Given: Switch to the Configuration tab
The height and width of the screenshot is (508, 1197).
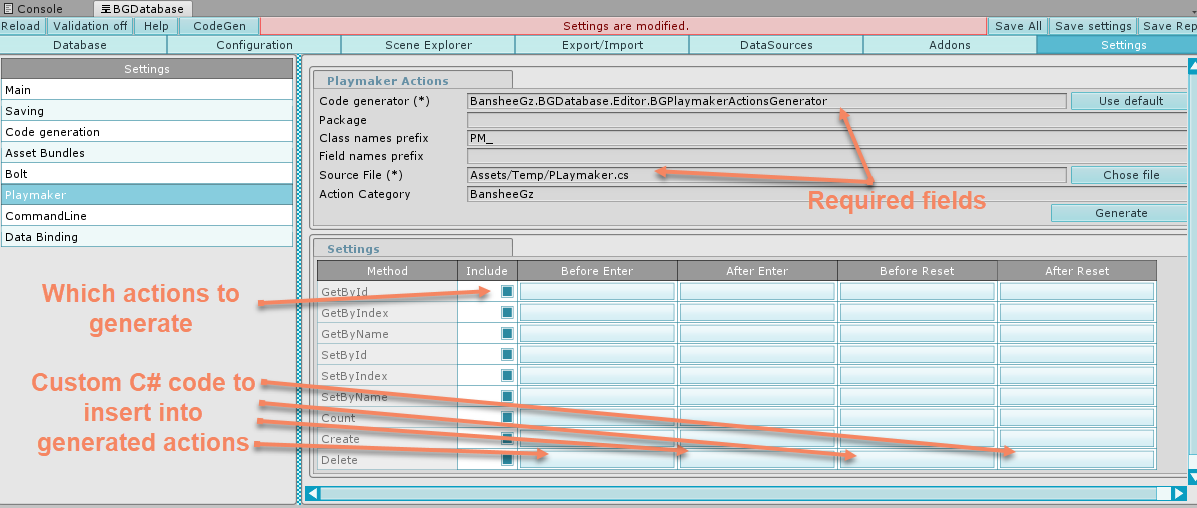Looking at the screenshot, I should pyautogui.click(x=254, y=45).
